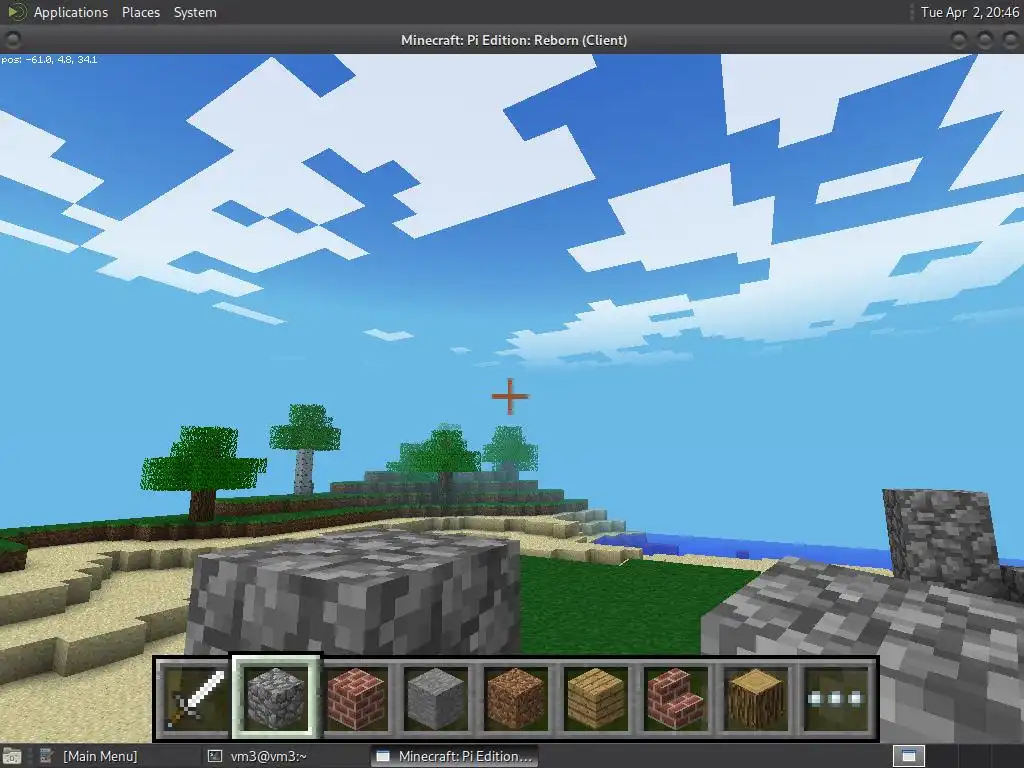The image size is (1024, 768).
Task: Maximize the Minecraft window using title bar button
Action: [x=985, y=40]
